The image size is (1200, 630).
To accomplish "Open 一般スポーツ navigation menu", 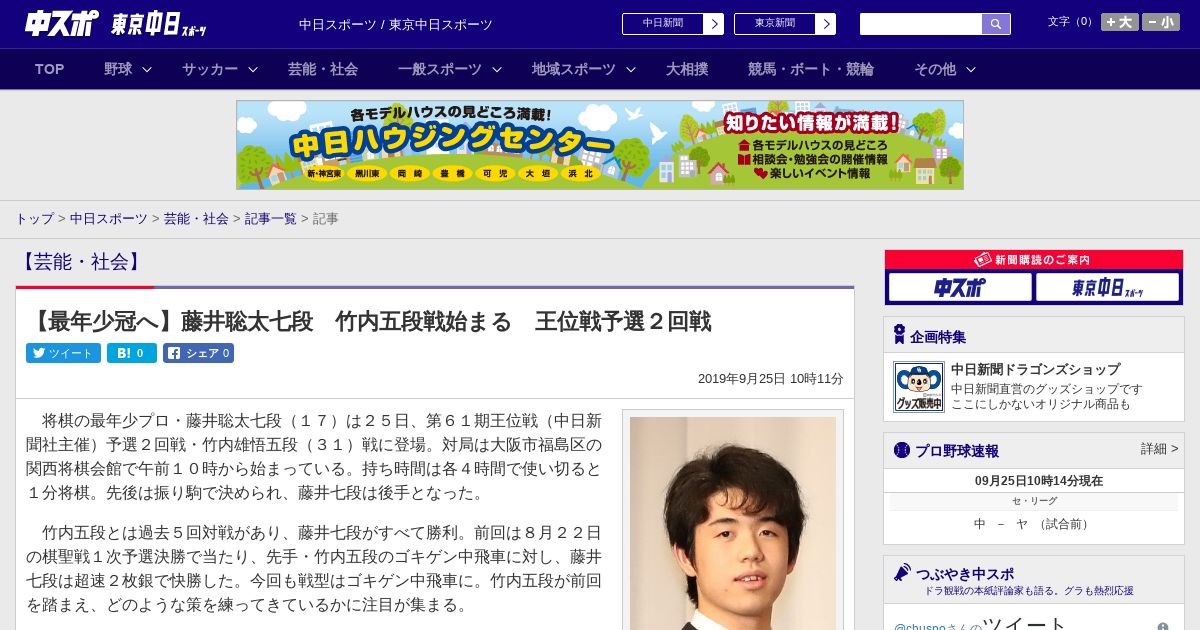I will pyautogui.click(x=440, y=69).
